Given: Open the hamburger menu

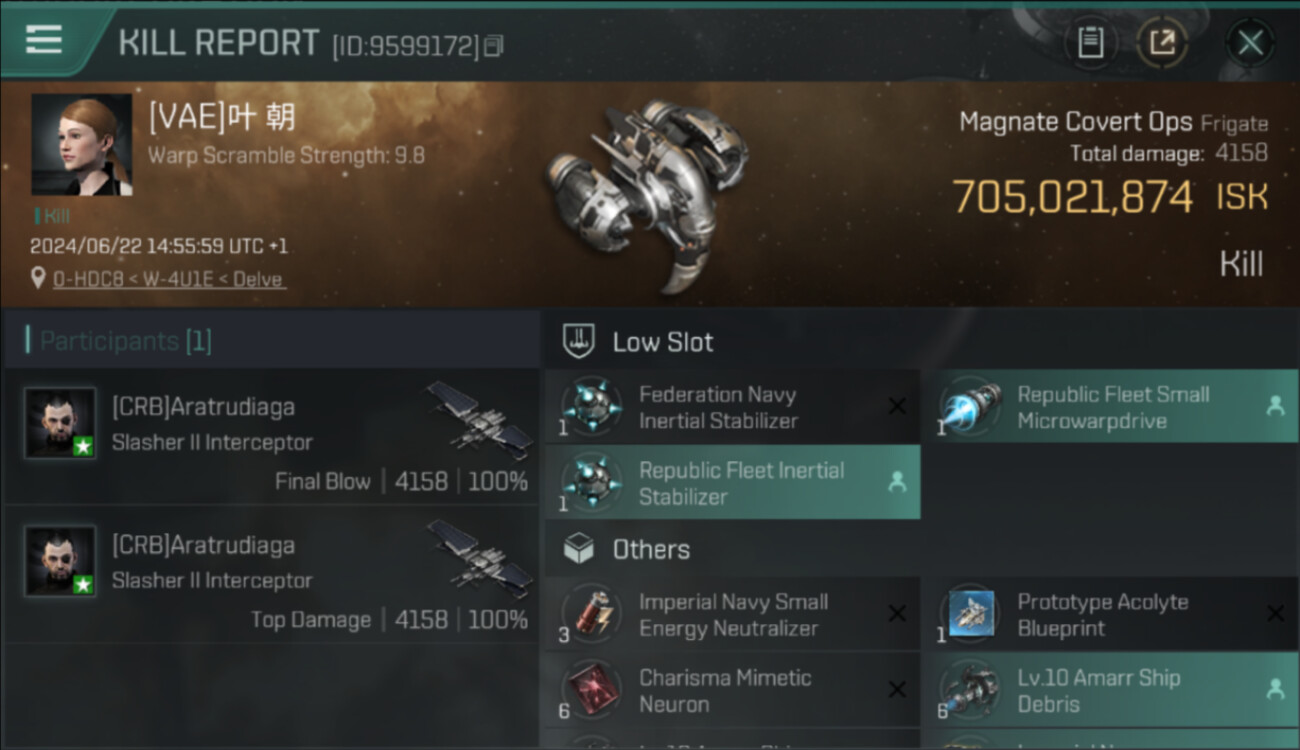Looking at the screenshot, I should 44,40.
